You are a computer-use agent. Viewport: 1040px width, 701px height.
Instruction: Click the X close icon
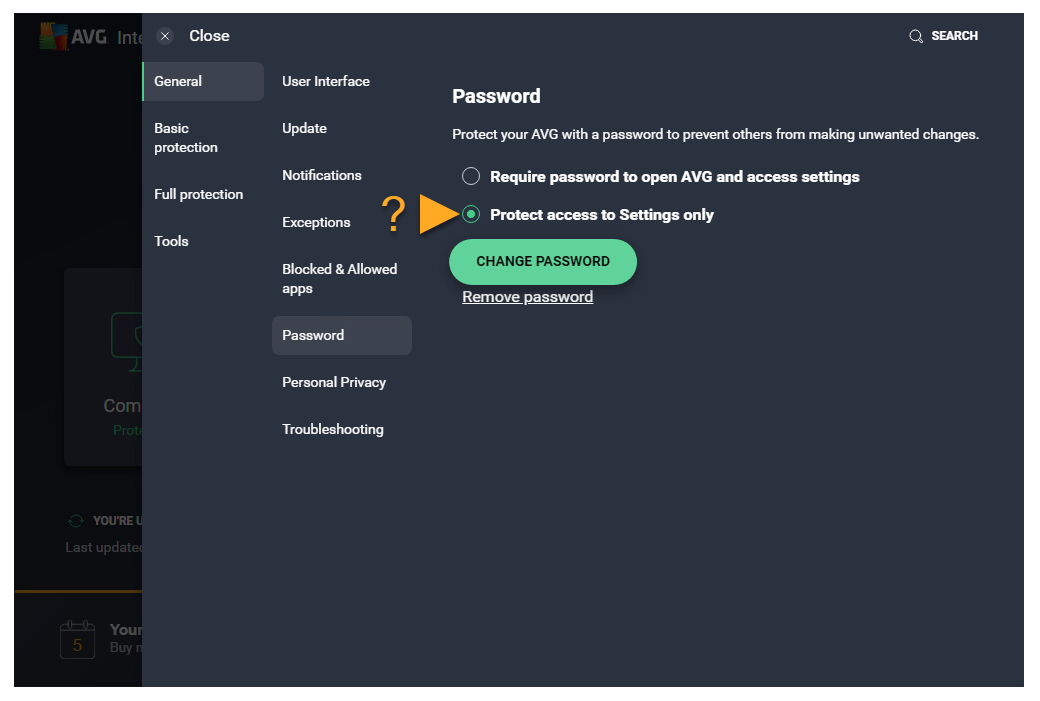coord(166,36)
